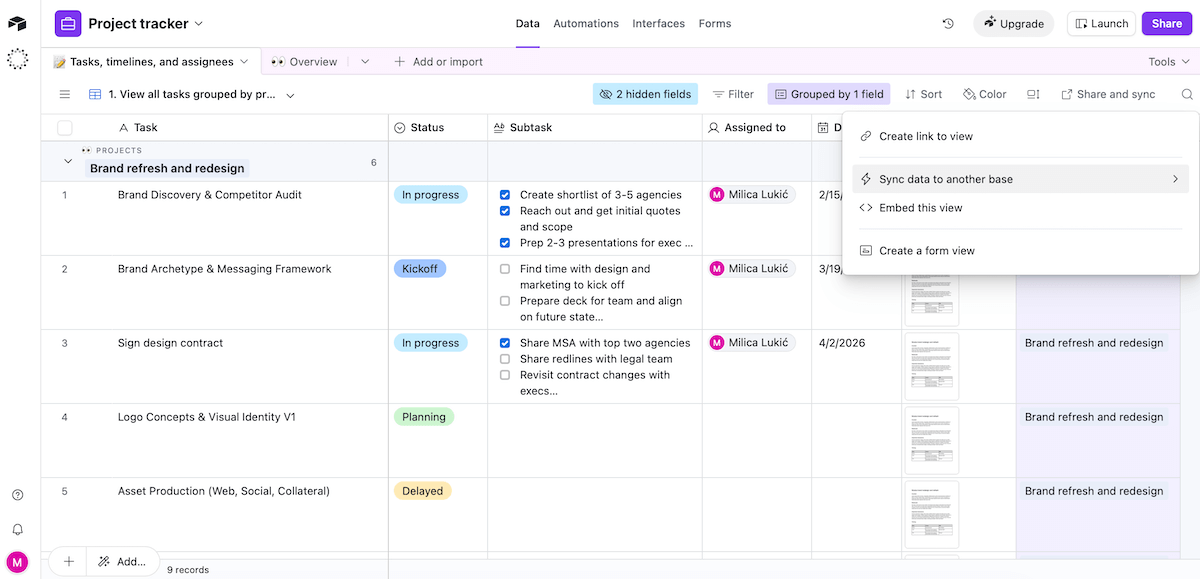Screen dimensions: 1200x579
Task: Click the red Share button
Action: (1166, 22)
